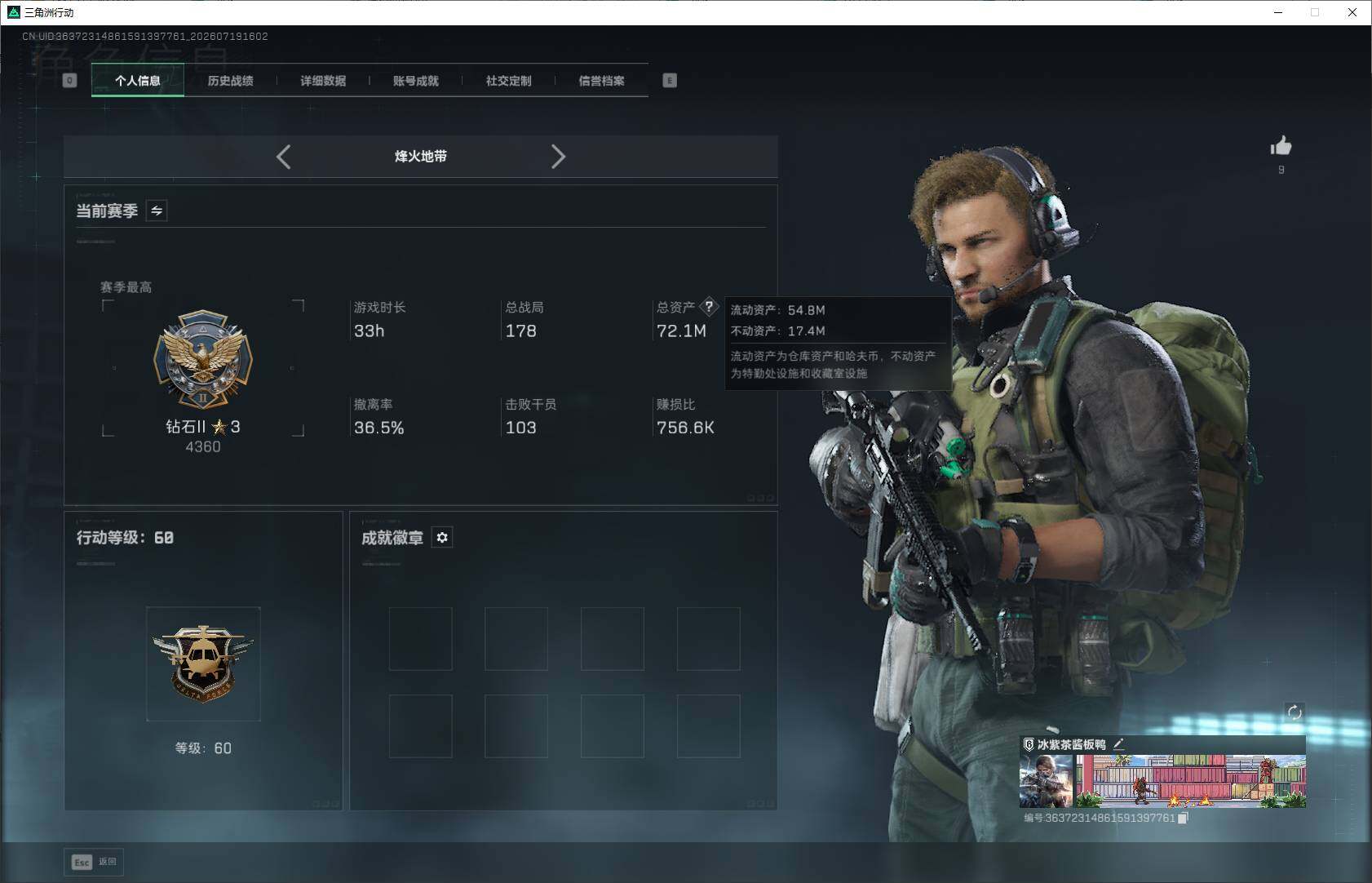Click the 三角洲行动 app icon in title bar
Image resolution: width=1372 pixels, height=883 pixels.
(13, 12)
